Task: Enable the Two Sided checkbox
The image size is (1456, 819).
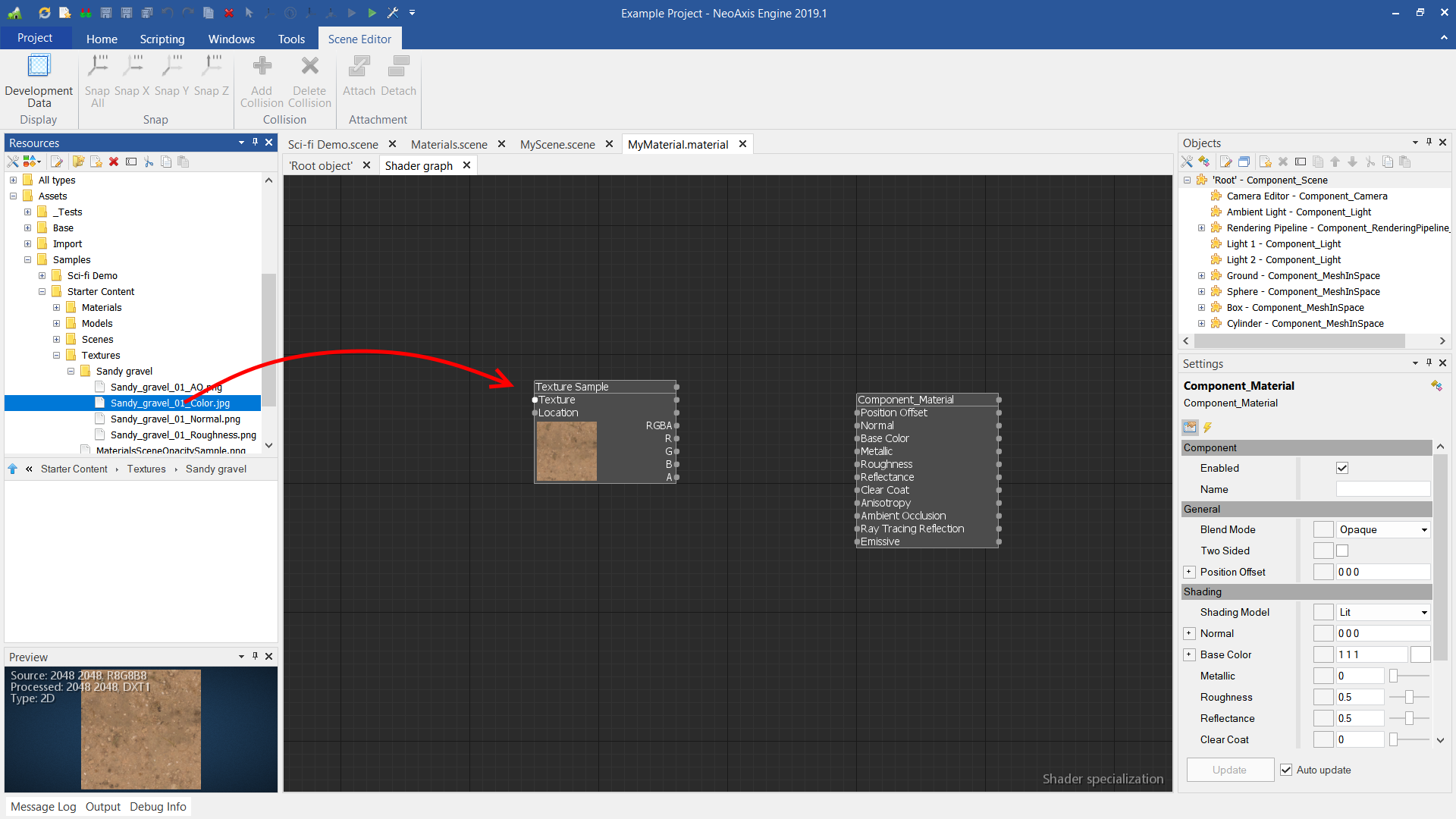Action: click(1342, 551)
